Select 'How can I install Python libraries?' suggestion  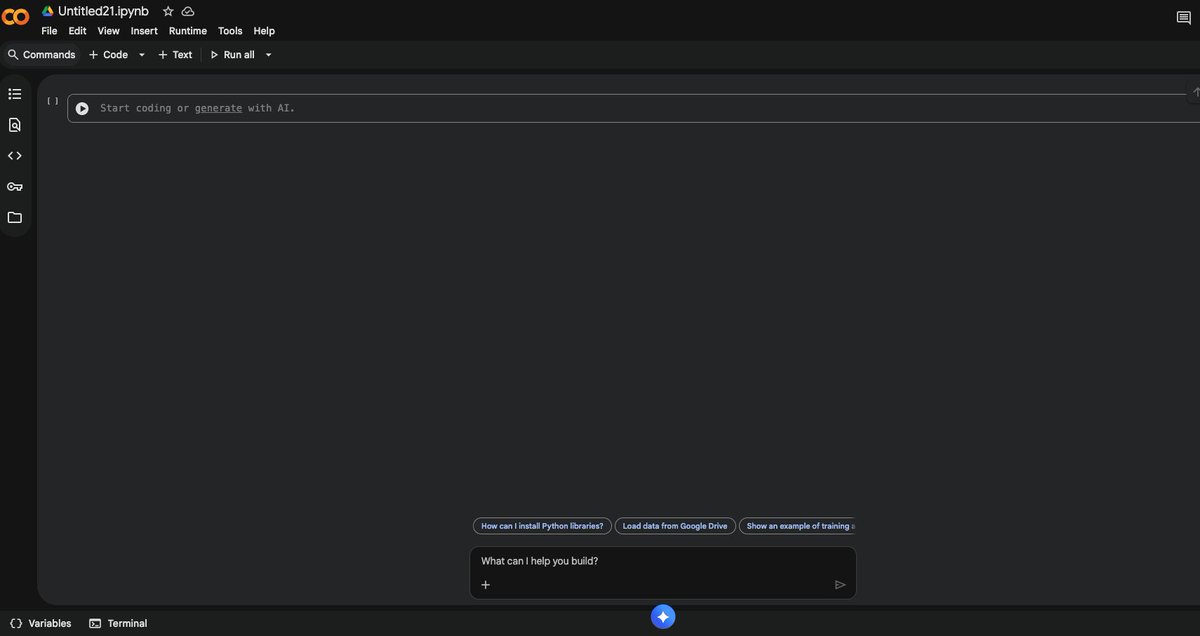tap(542, 526)
